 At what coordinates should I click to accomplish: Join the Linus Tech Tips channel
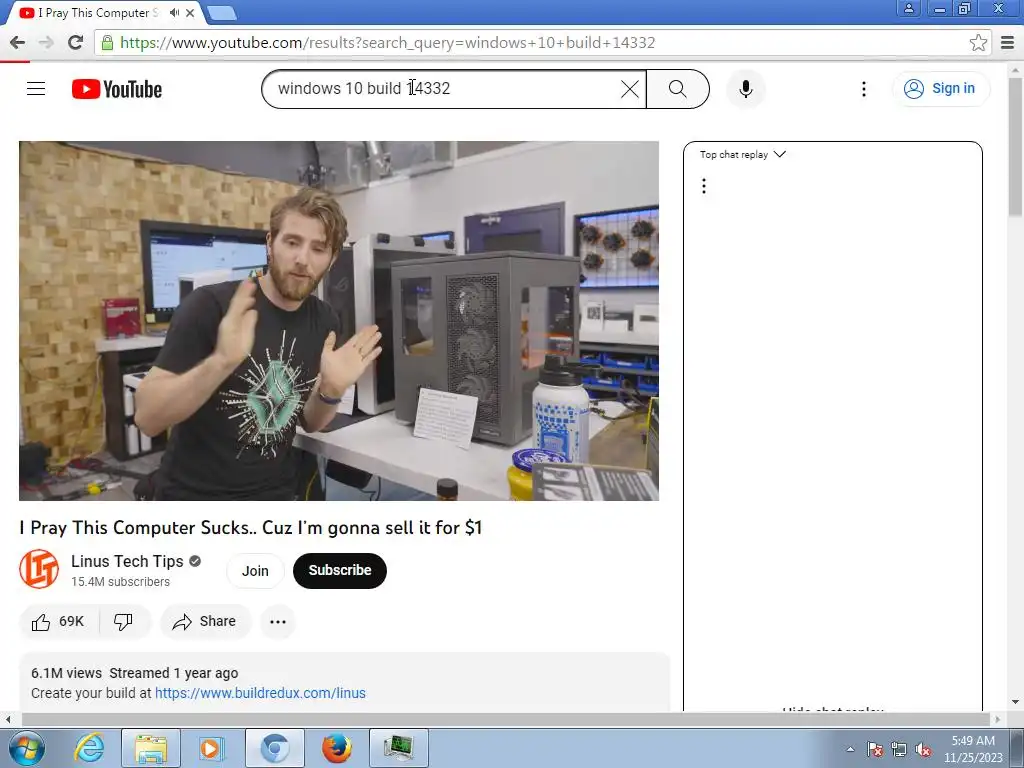point(255,571)
